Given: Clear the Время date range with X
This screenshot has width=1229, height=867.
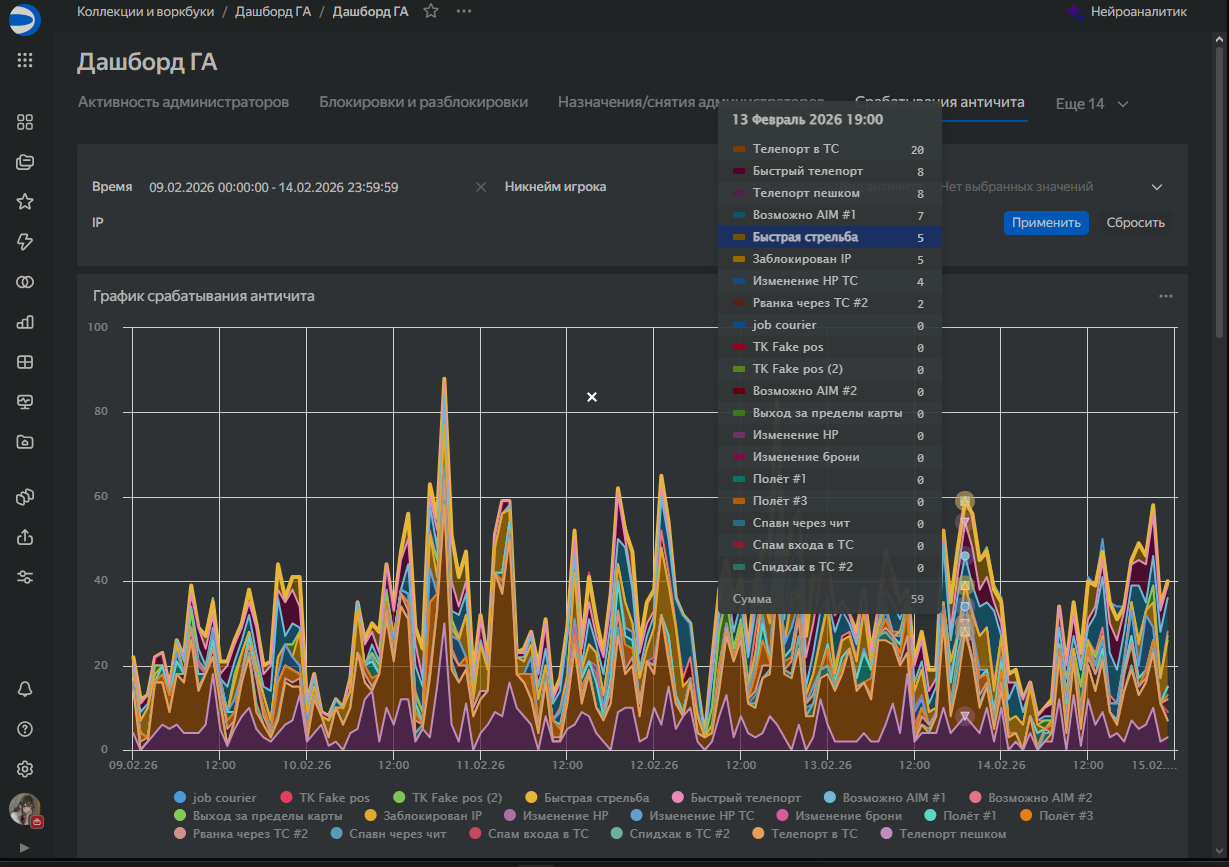Looking at the screenshot, I should pos(480,187).
